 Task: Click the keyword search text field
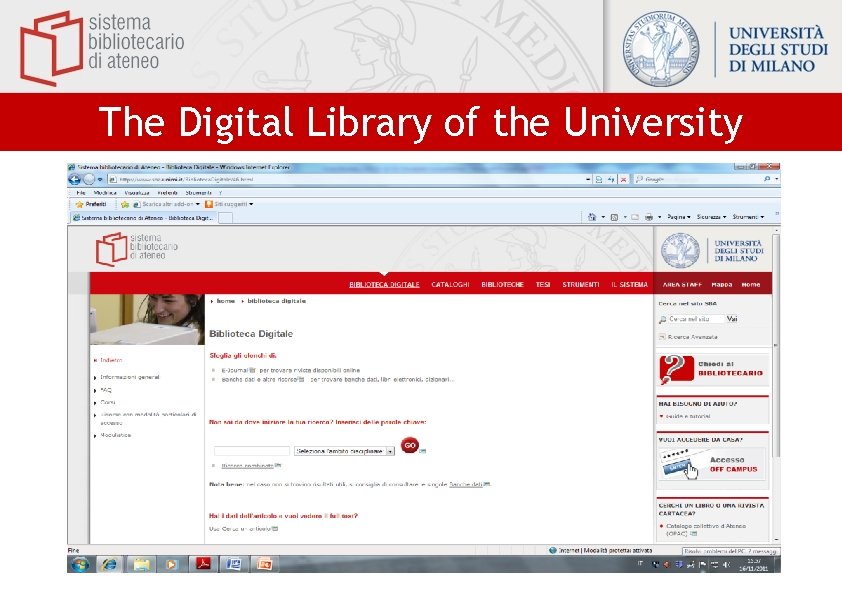(251, 451)
